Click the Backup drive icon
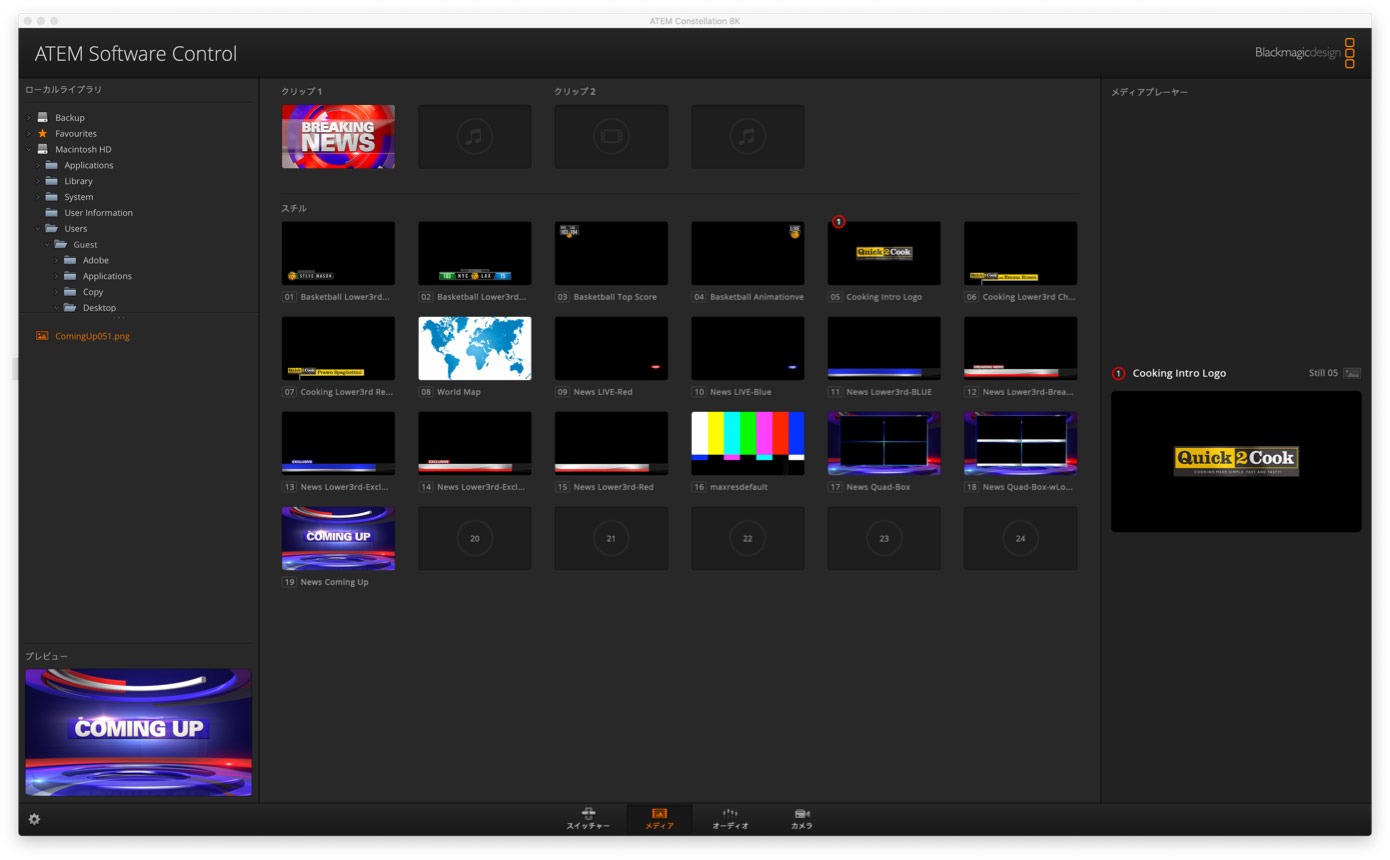1390x860 pixels. tap(42, 117)
